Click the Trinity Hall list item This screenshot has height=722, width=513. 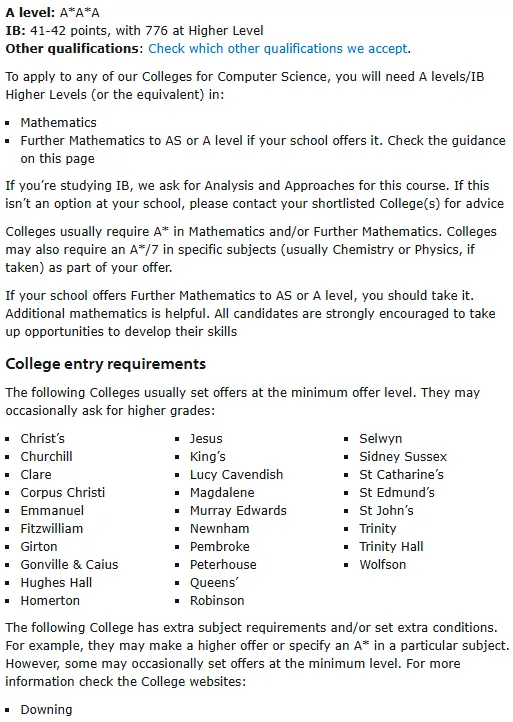pyautogui.click(x=391, y=546)
